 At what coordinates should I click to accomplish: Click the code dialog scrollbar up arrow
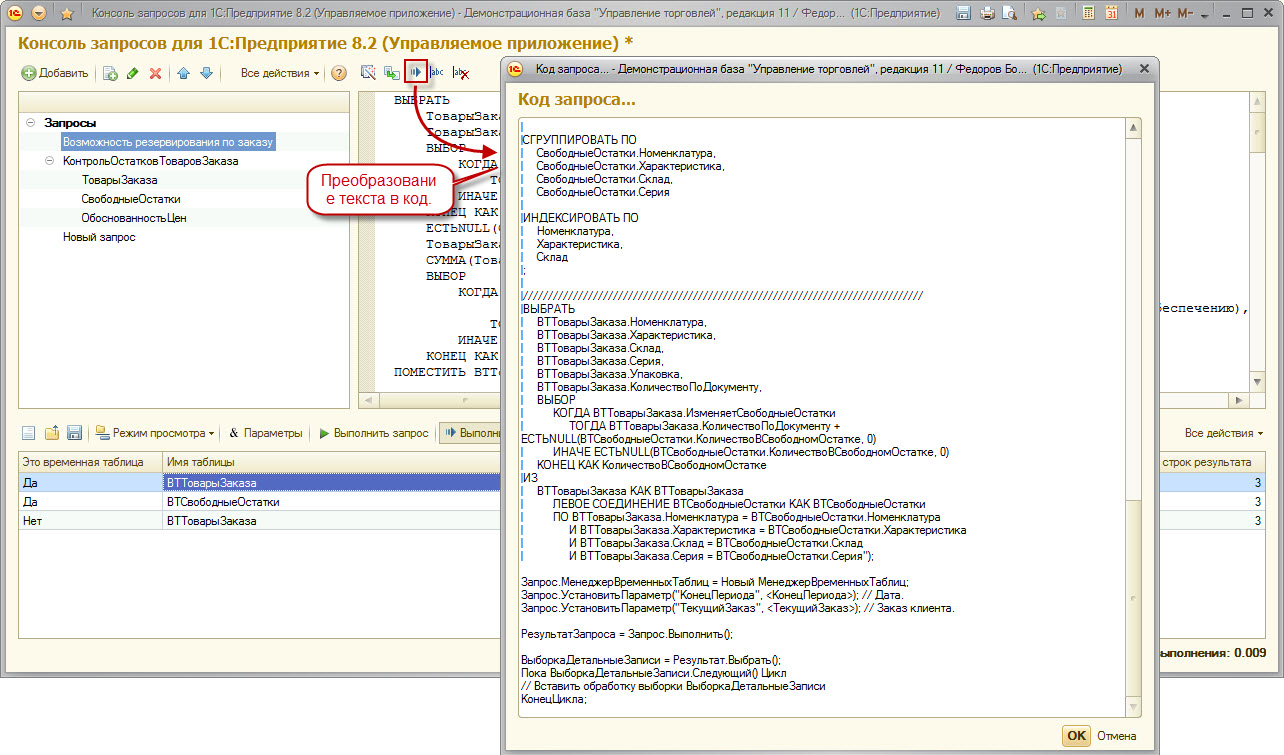(x=1134, y=128)
